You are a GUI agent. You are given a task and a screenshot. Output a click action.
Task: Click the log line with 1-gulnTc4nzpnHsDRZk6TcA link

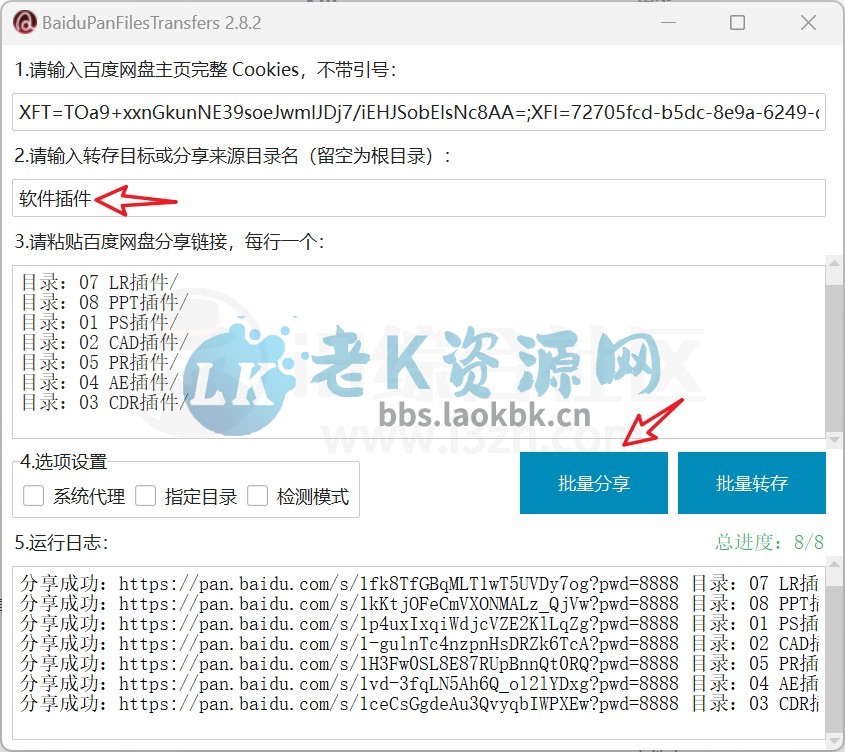point(419,643)
